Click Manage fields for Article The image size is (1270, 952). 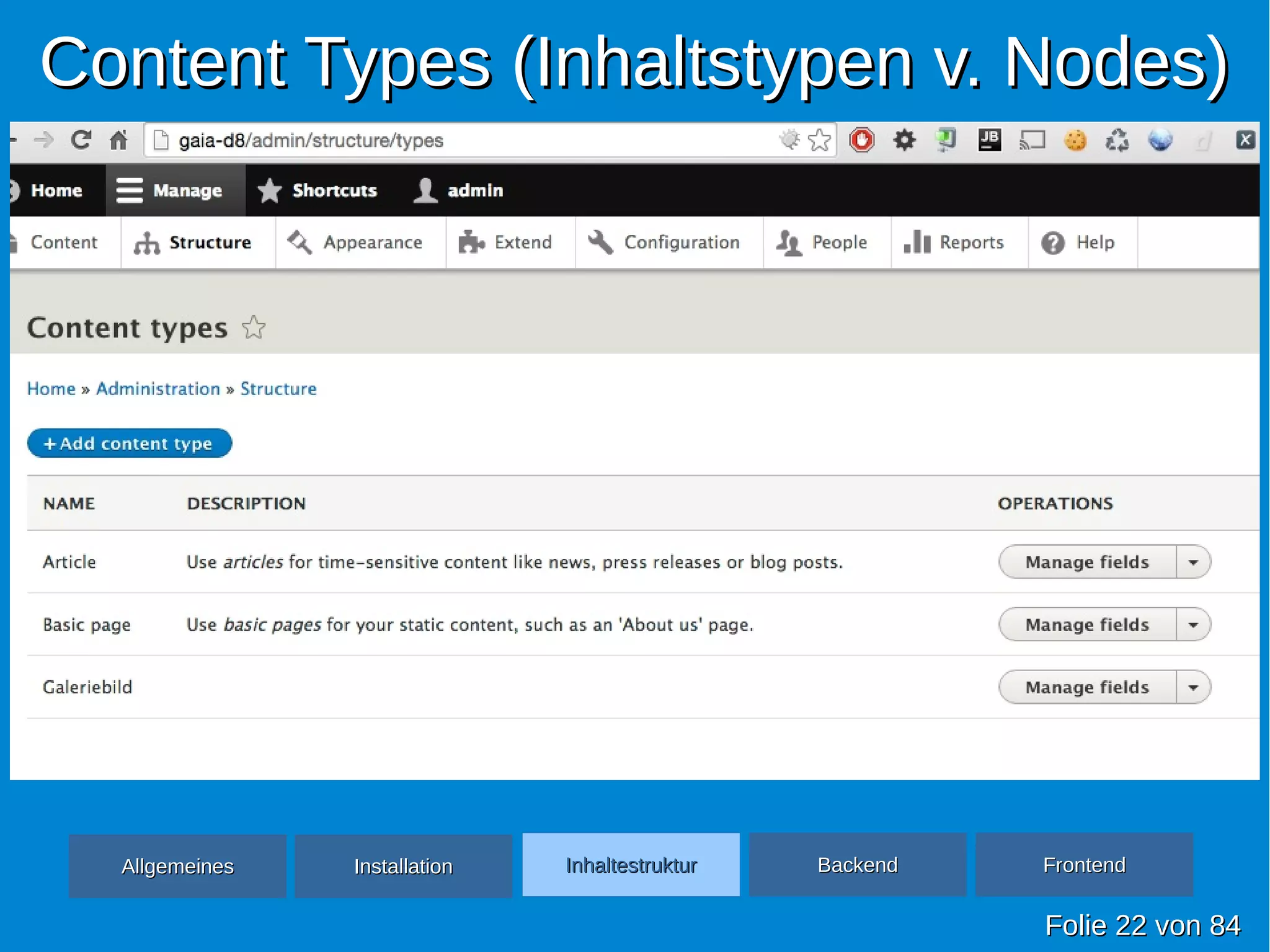point(1087,562)
